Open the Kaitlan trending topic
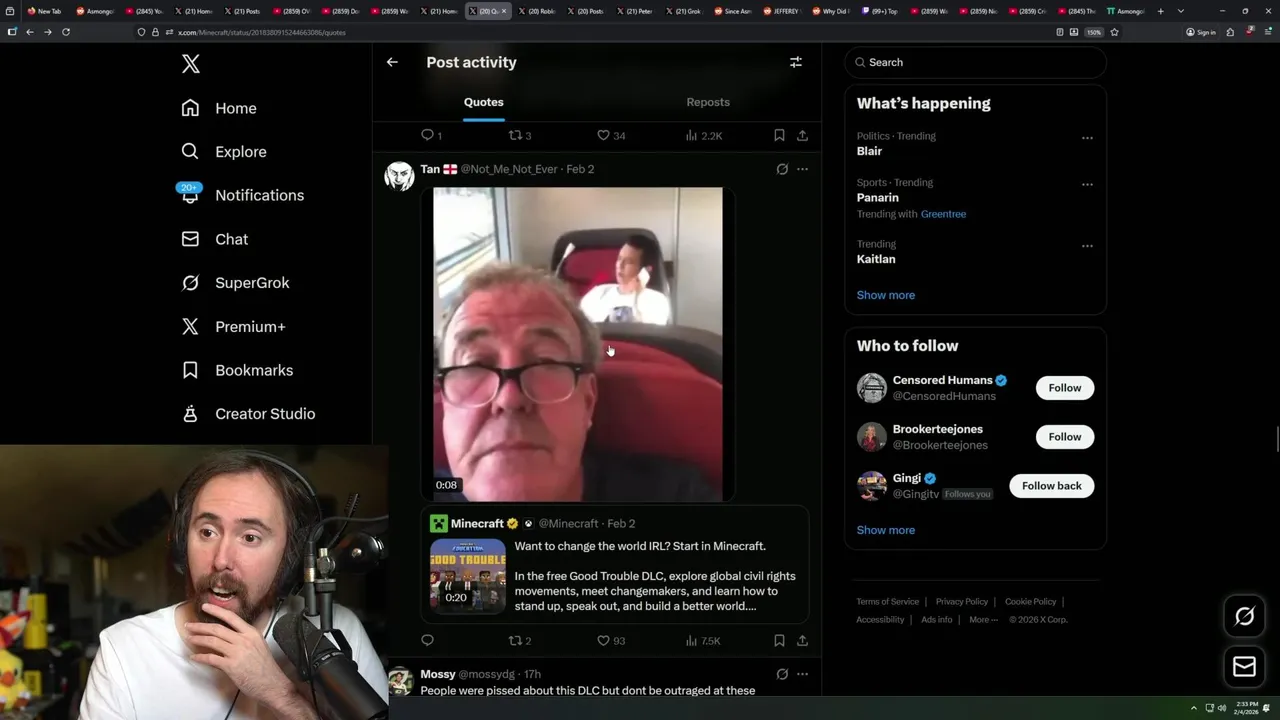 coord(876,259)
